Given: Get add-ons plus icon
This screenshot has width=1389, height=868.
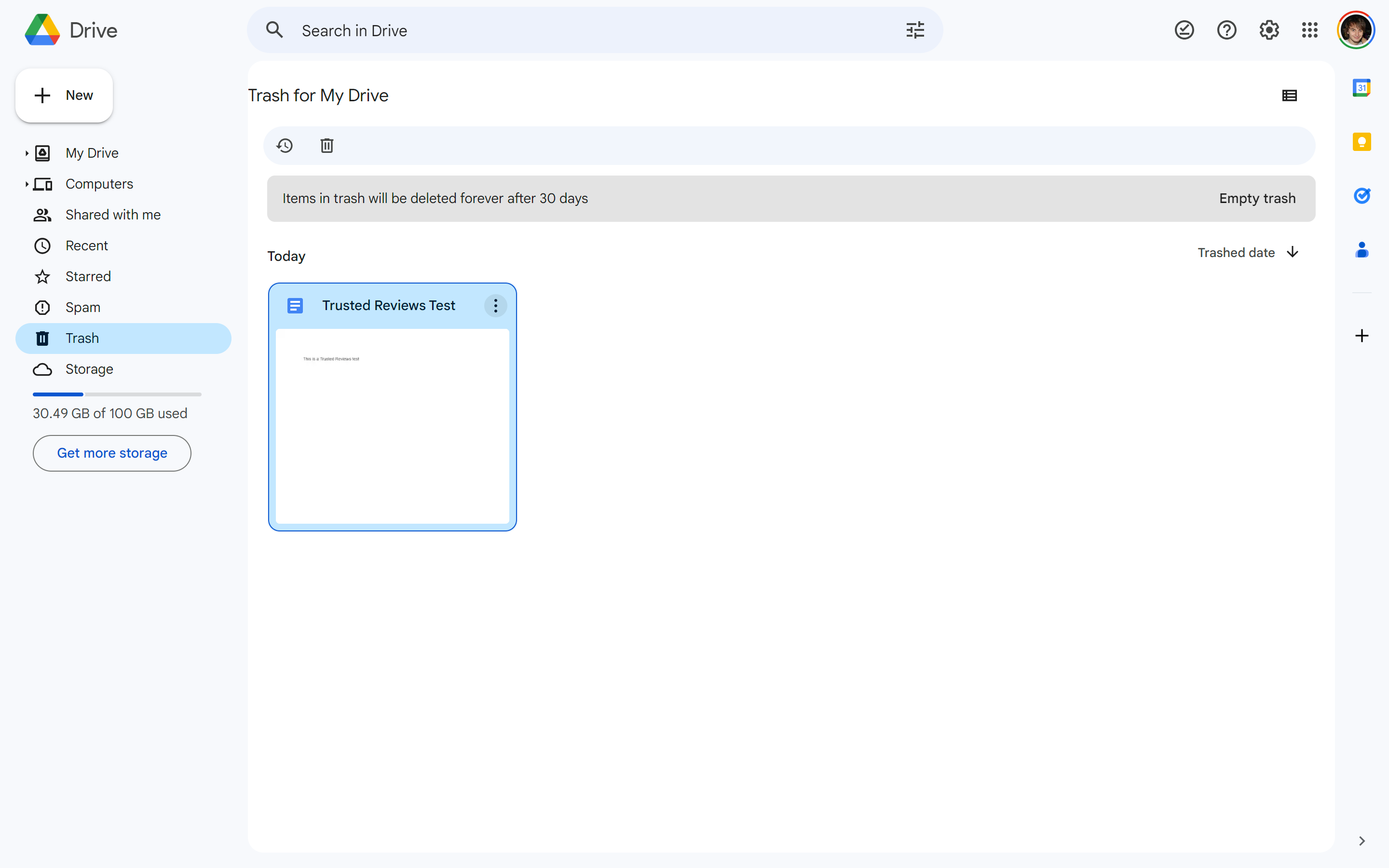Looking at the screenshot, I should pos(1362,336).
